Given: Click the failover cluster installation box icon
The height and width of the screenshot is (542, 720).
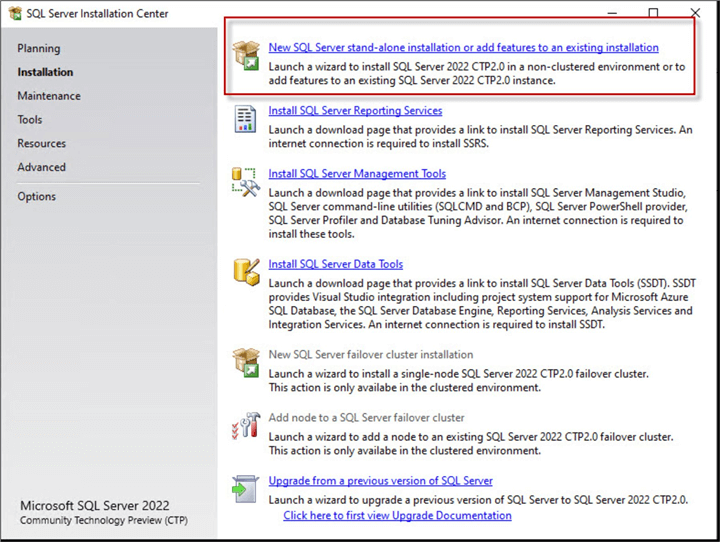Looking at the screenshot, I should click(246, 362).
